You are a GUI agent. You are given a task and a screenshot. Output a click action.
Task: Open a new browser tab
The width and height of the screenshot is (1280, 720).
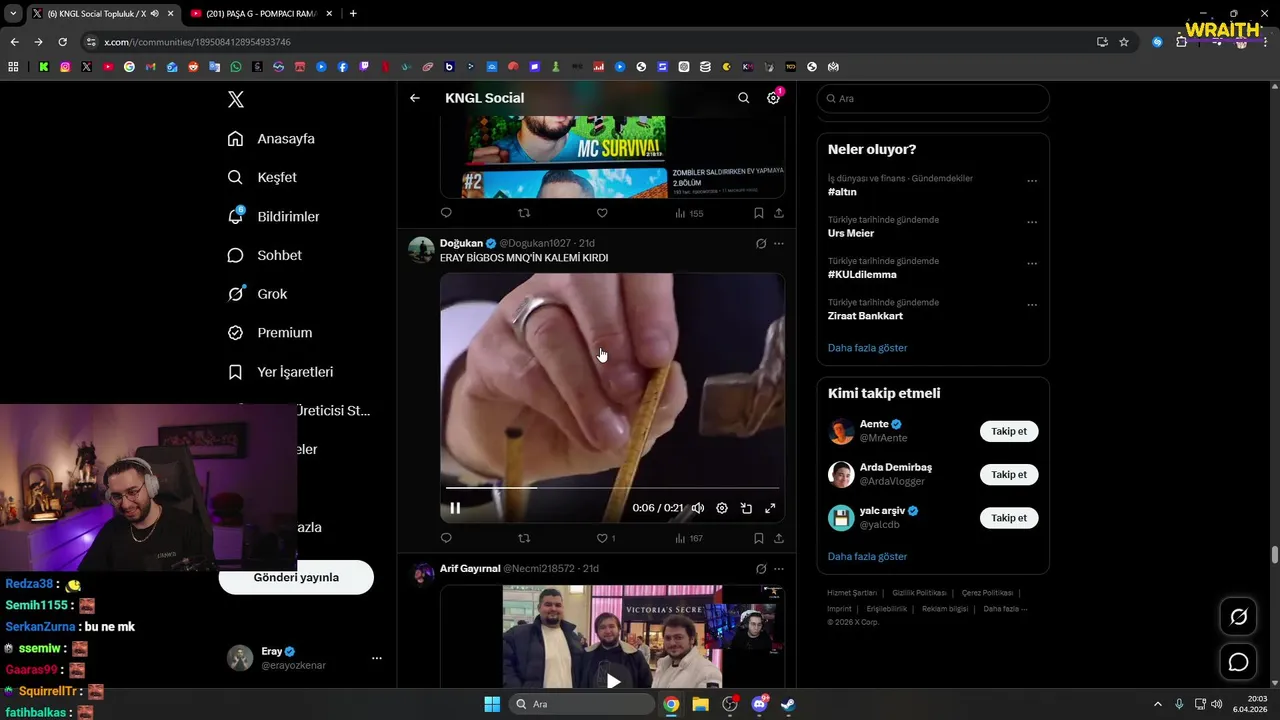(x=353, y=13)
